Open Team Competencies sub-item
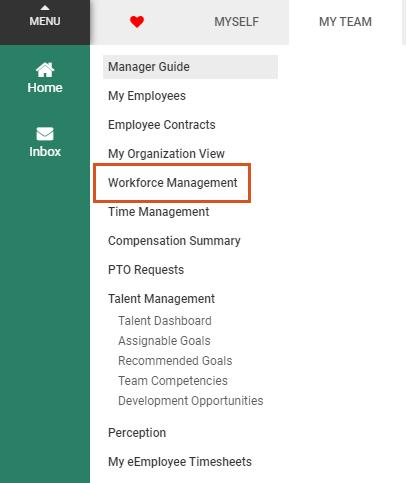Image resolution: width=406 pixels, height=483 pixels. (173, 381)
